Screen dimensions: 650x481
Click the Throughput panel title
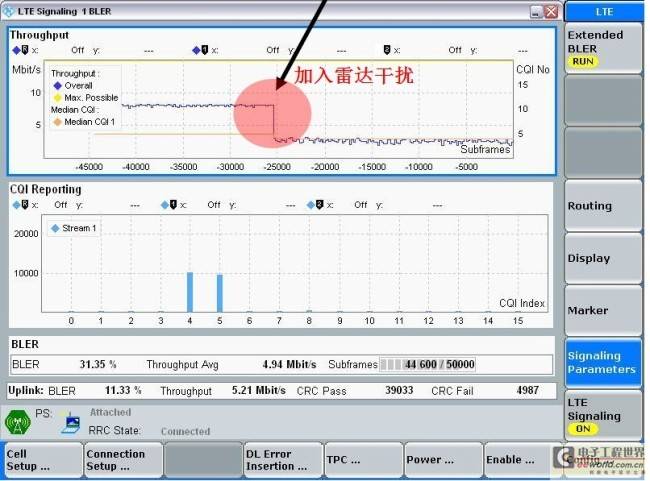tap(39, 35)
